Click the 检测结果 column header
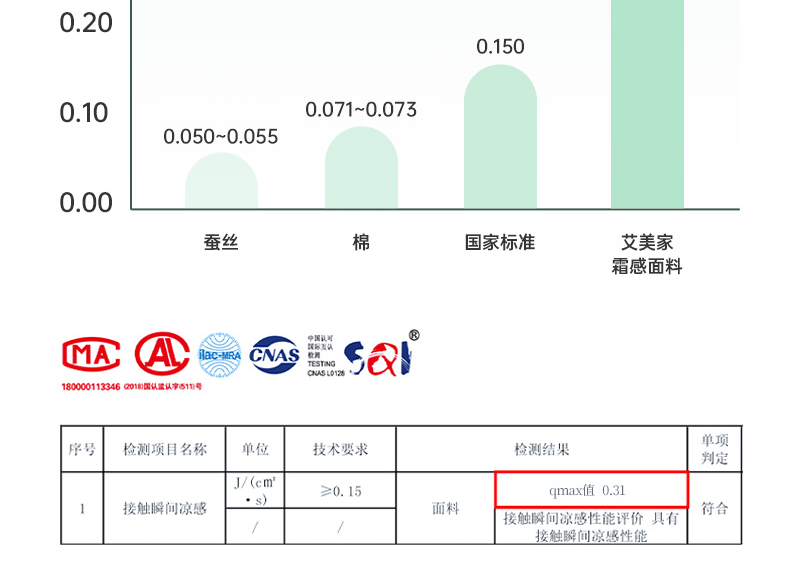 pyautogui.click(x=541, y=449)
